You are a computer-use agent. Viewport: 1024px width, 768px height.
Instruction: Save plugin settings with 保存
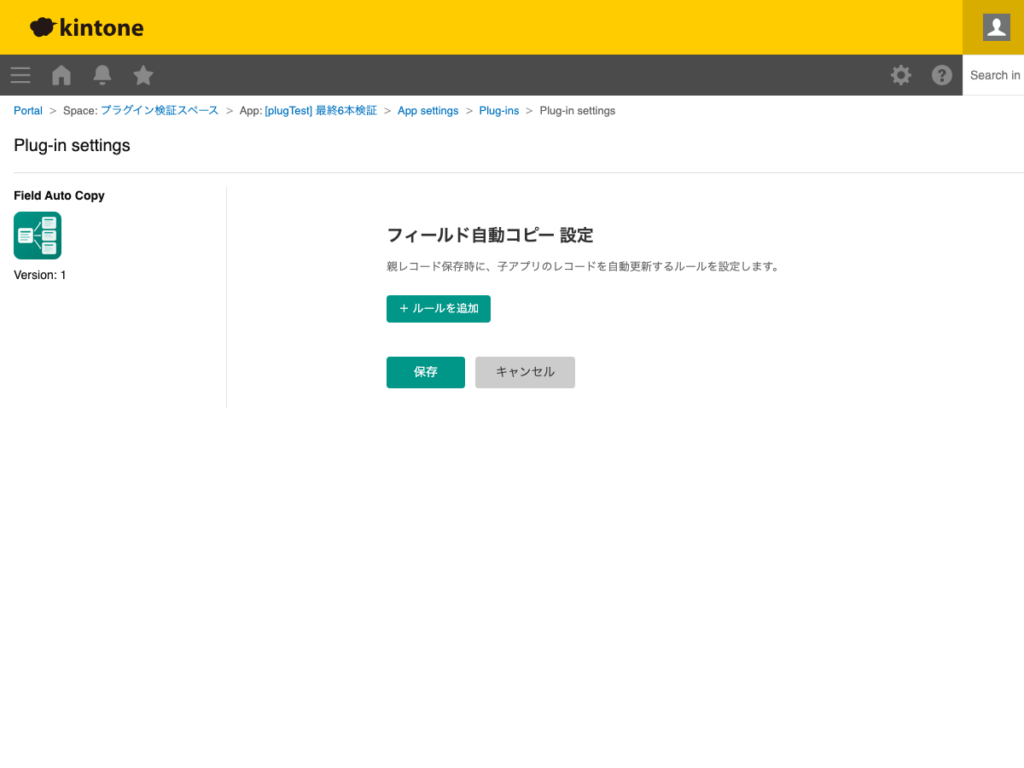coord(425,372)
